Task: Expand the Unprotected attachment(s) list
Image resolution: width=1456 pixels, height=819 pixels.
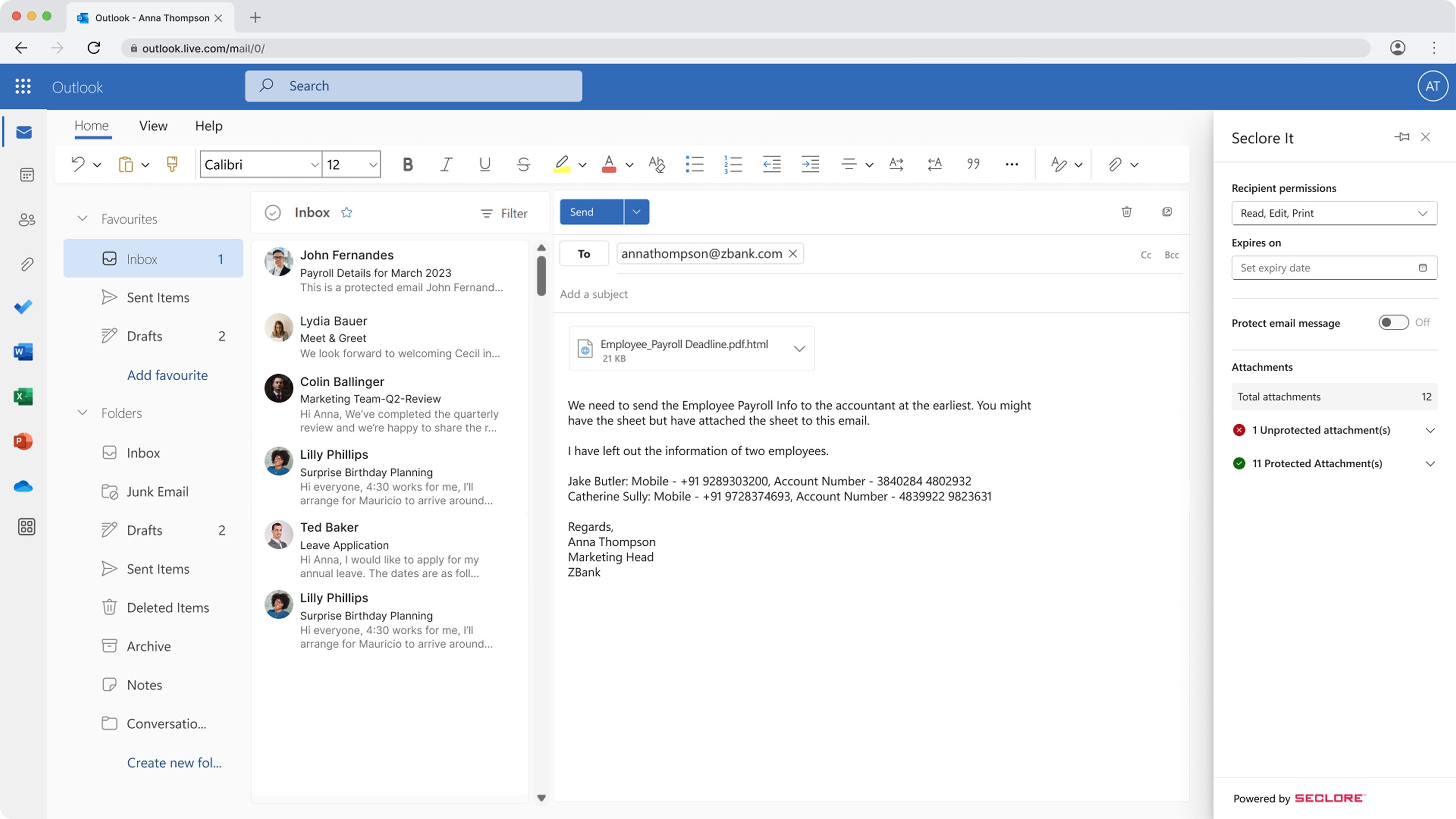Action: (x=1430, y=431)
